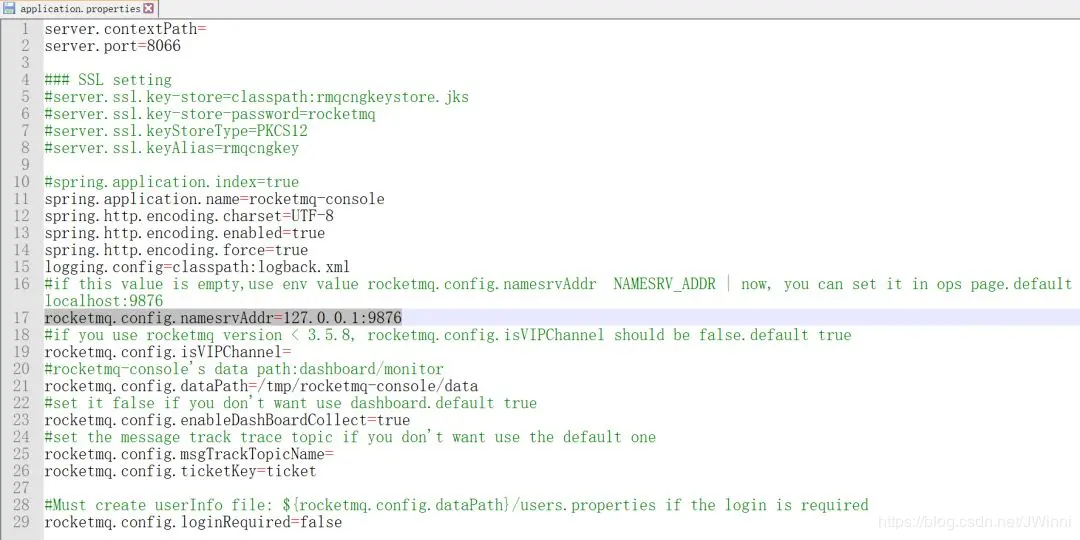Click the dataPath=/tmp/rocketmq-console/data line

point(261,386)
